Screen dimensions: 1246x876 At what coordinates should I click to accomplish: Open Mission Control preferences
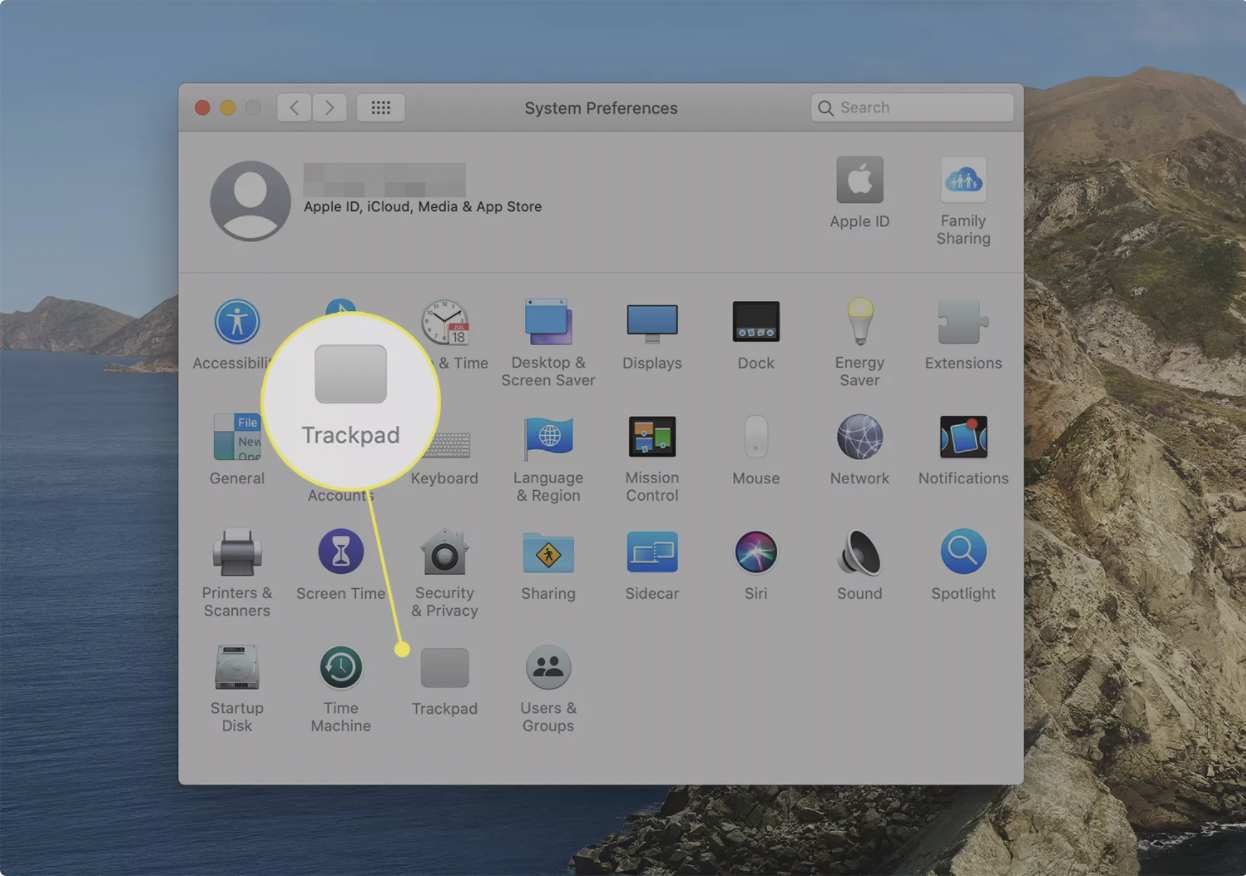[x=652, y=438]
